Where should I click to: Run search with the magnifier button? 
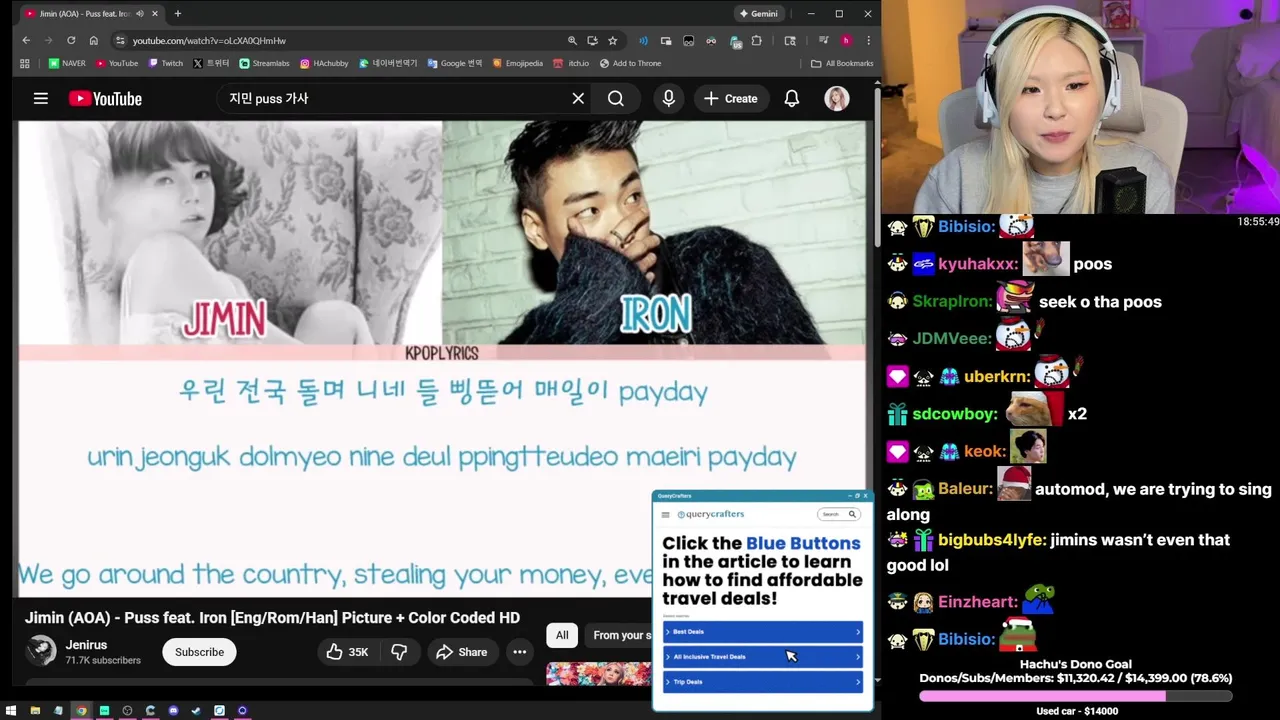click(616, 98)
